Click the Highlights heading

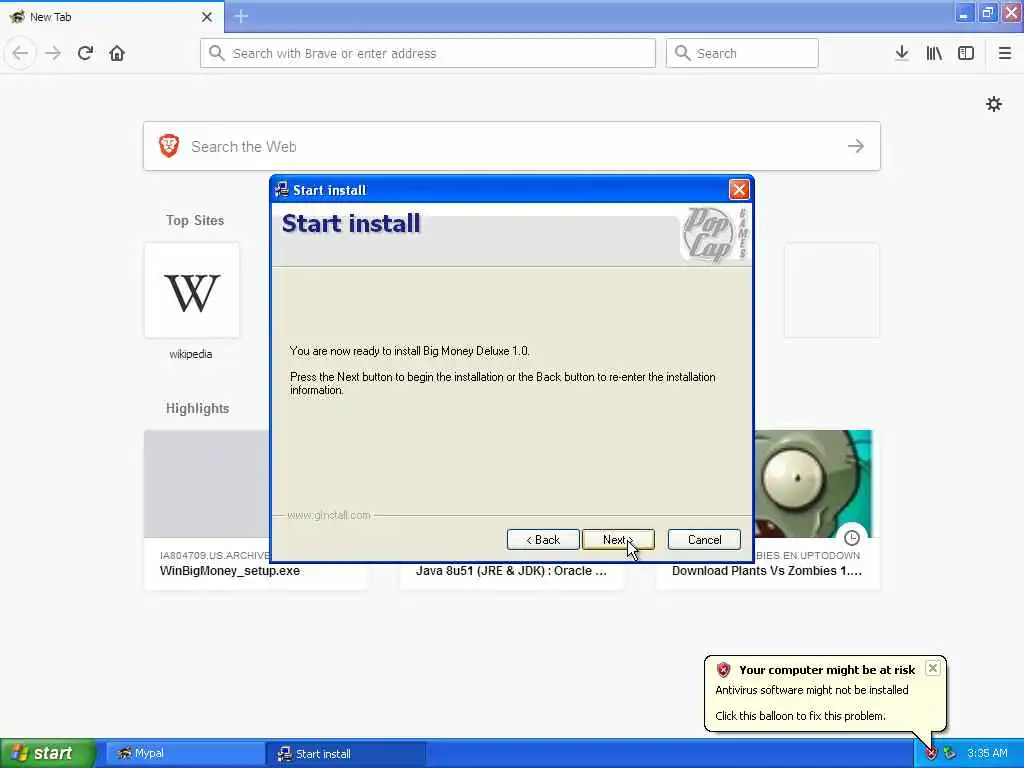tap(197, 408)
